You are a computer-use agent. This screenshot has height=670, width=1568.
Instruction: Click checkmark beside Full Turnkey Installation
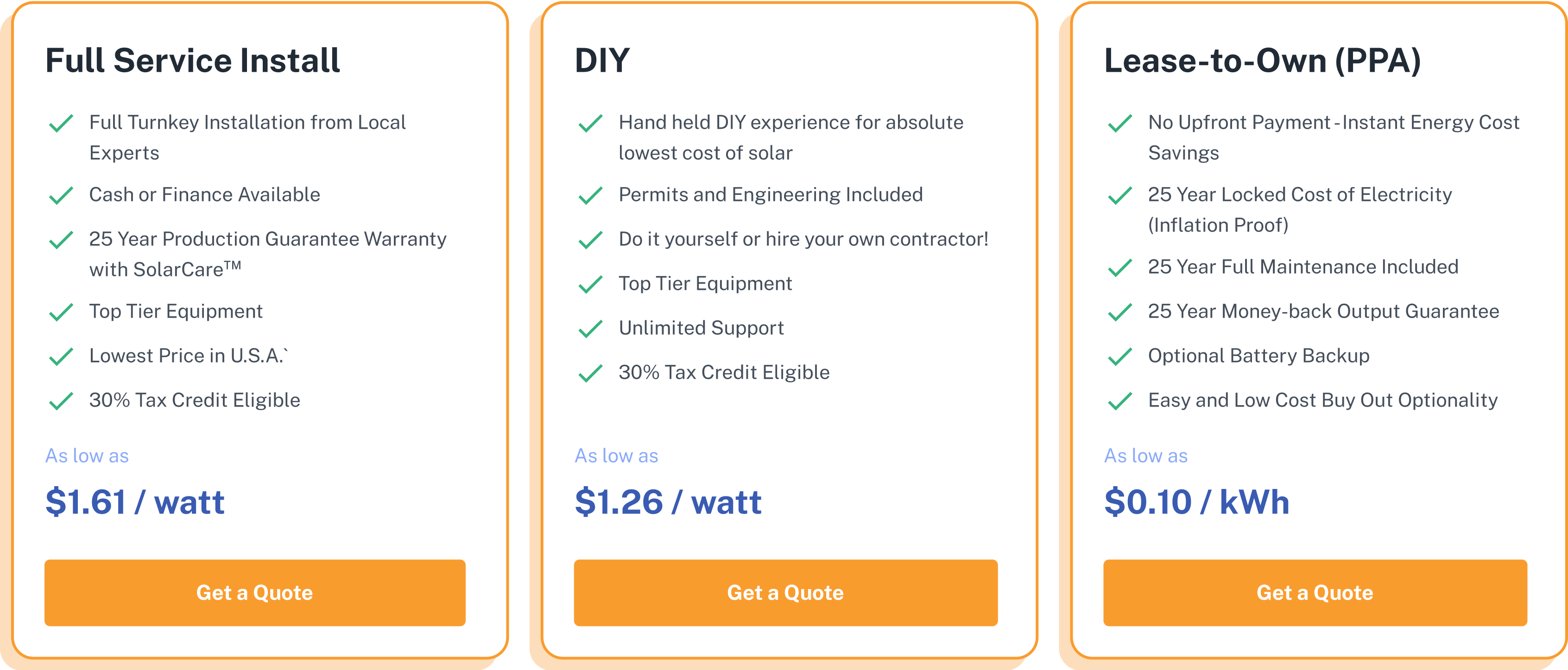coord(61,124)
